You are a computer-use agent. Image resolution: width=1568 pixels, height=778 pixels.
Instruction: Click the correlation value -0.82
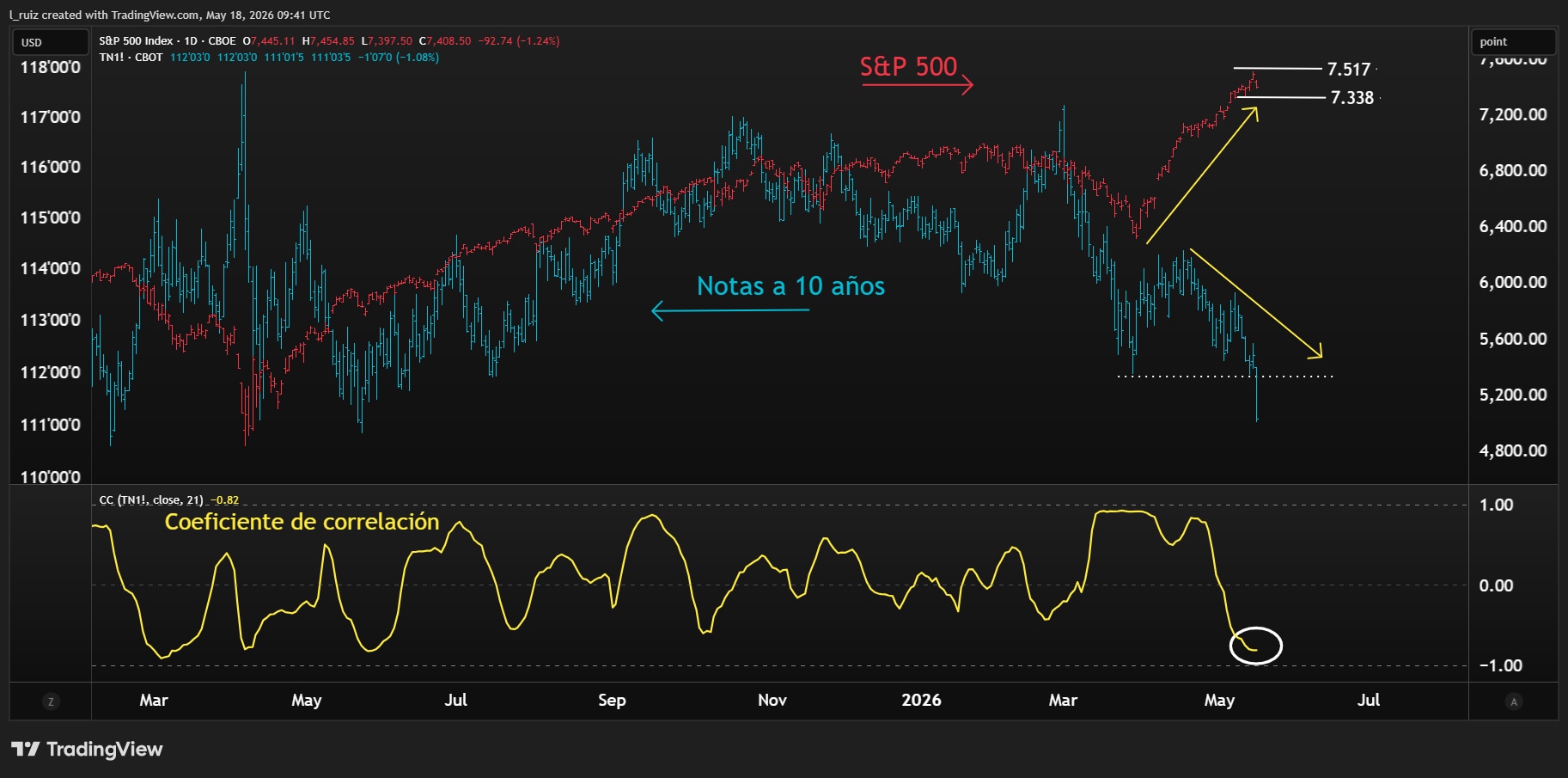pos(225,499)
